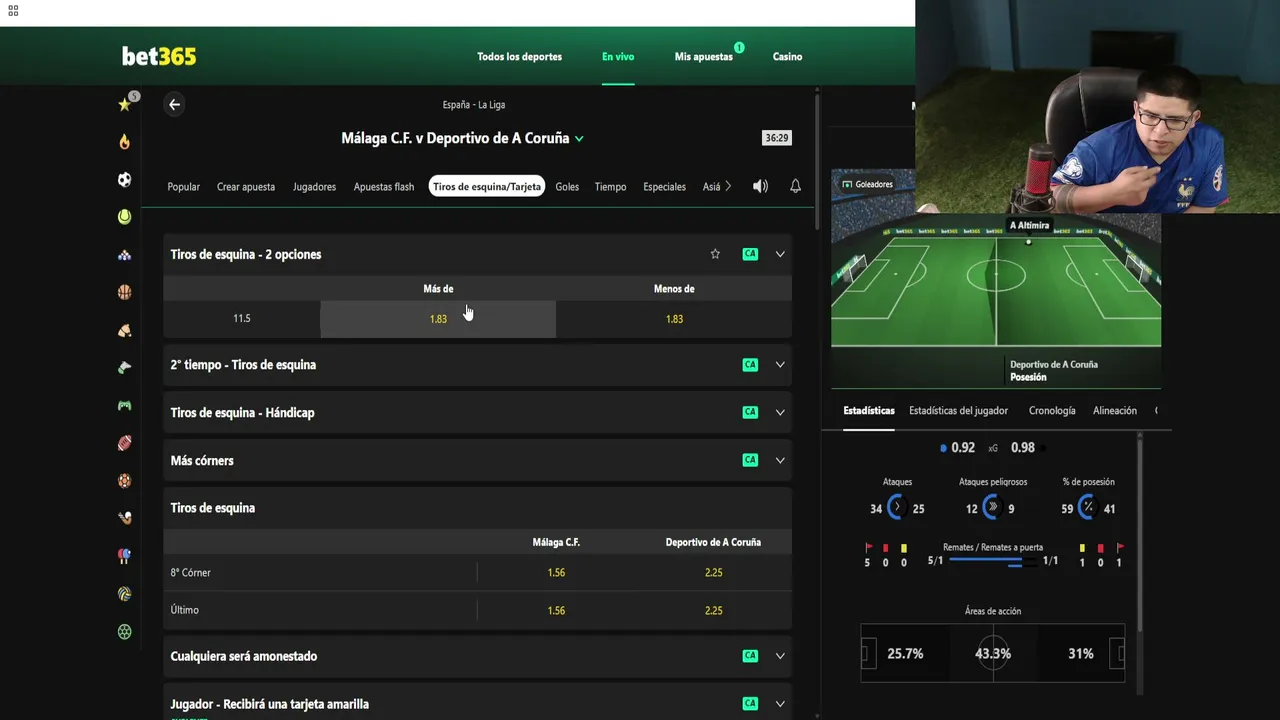Viewport: 1280px width, 720px height.
Task: Select the green ball icon at the sidebar bottom
Action: point(124,632)
